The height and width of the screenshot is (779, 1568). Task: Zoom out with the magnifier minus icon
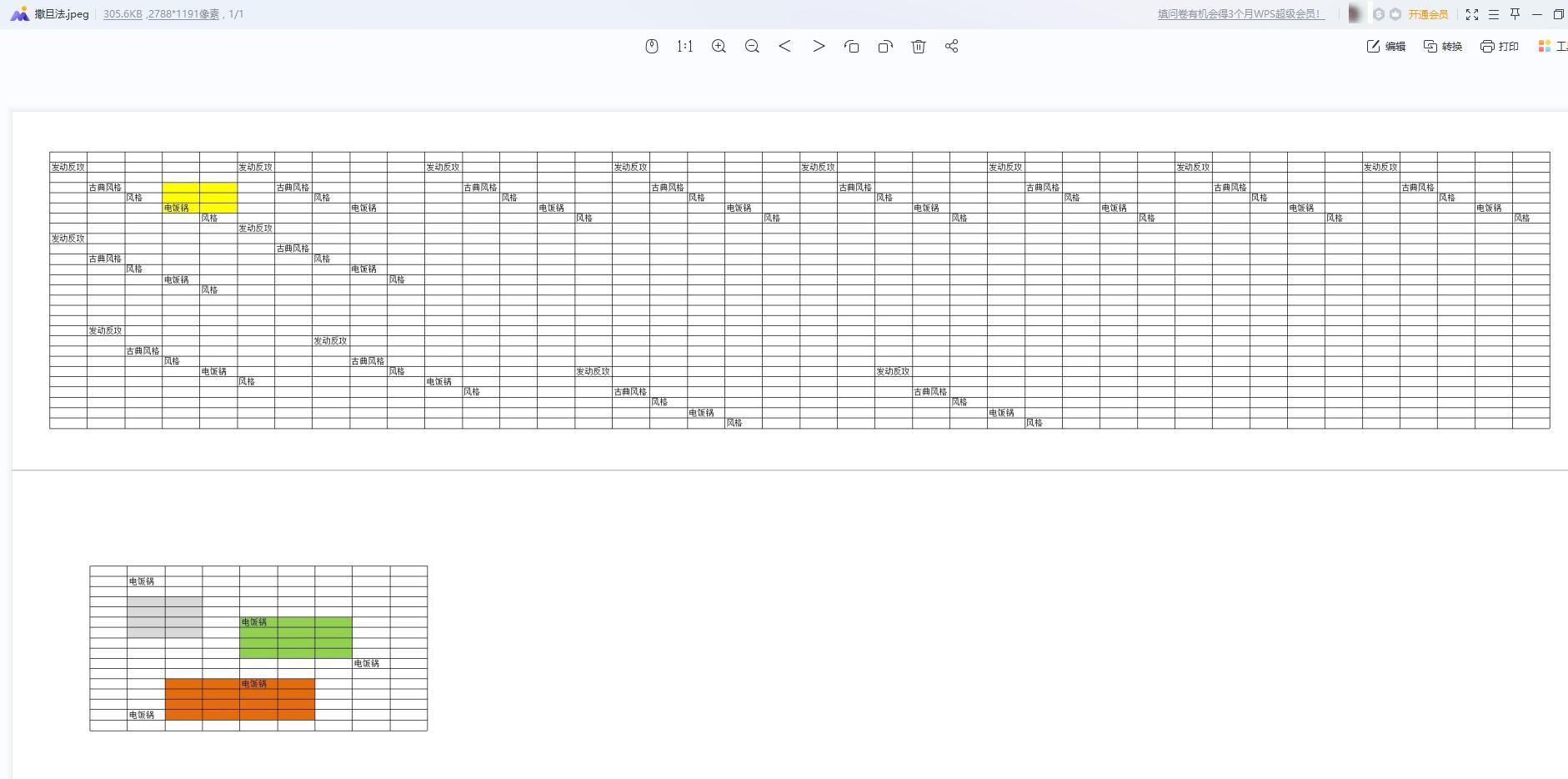pos(752,47)
